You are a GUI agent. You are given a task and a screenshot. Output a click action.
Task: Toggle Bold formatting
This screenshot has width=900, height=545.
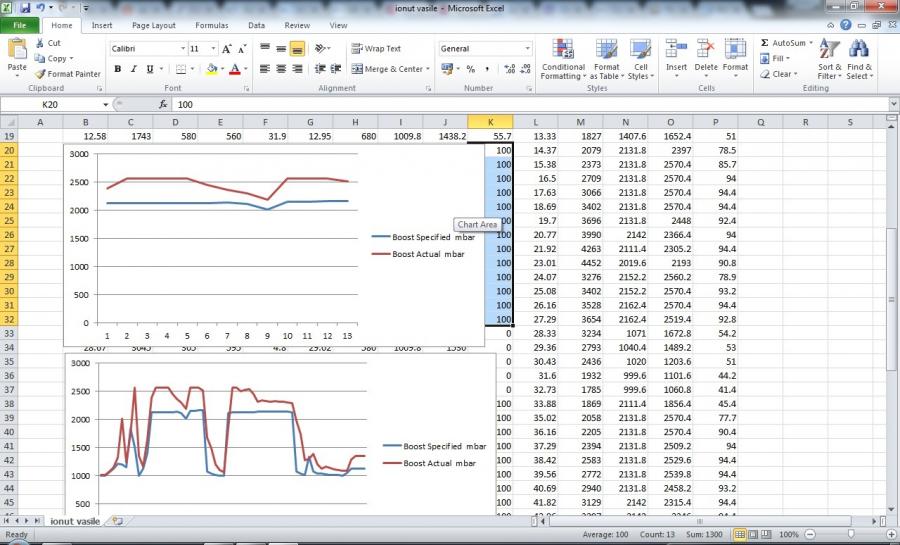coord(118,69)
